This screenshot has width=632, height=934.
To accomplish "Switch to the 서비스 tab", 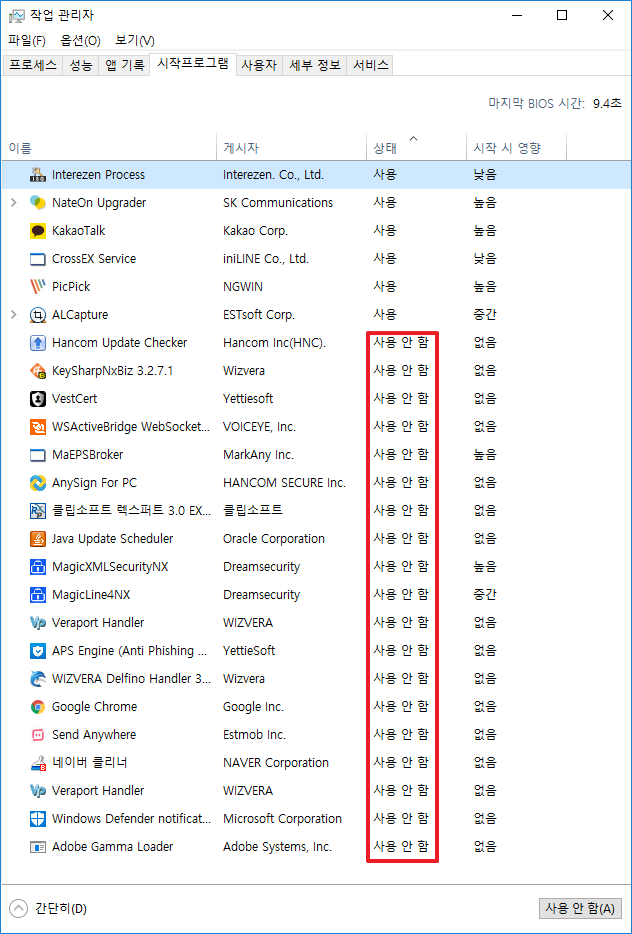I will tap(371, 66).
